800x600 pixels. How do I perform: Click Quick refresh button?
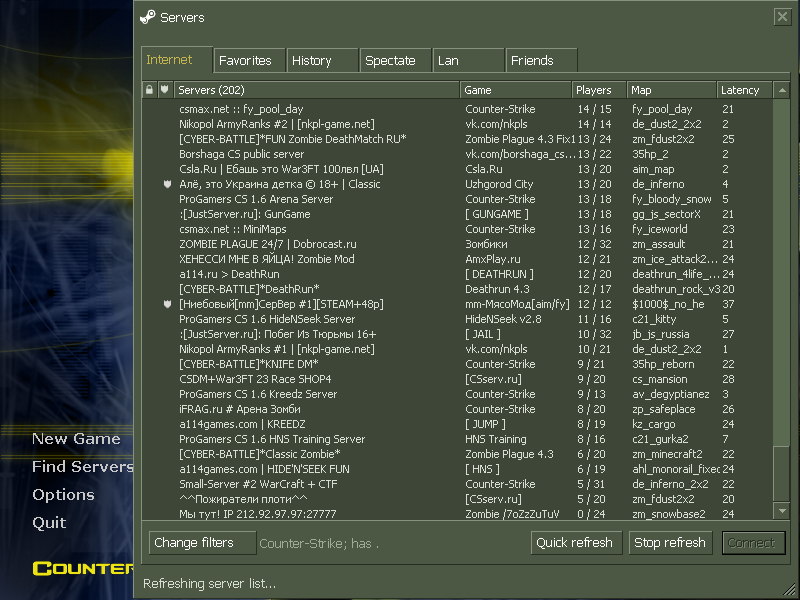[x=576, y=543]
